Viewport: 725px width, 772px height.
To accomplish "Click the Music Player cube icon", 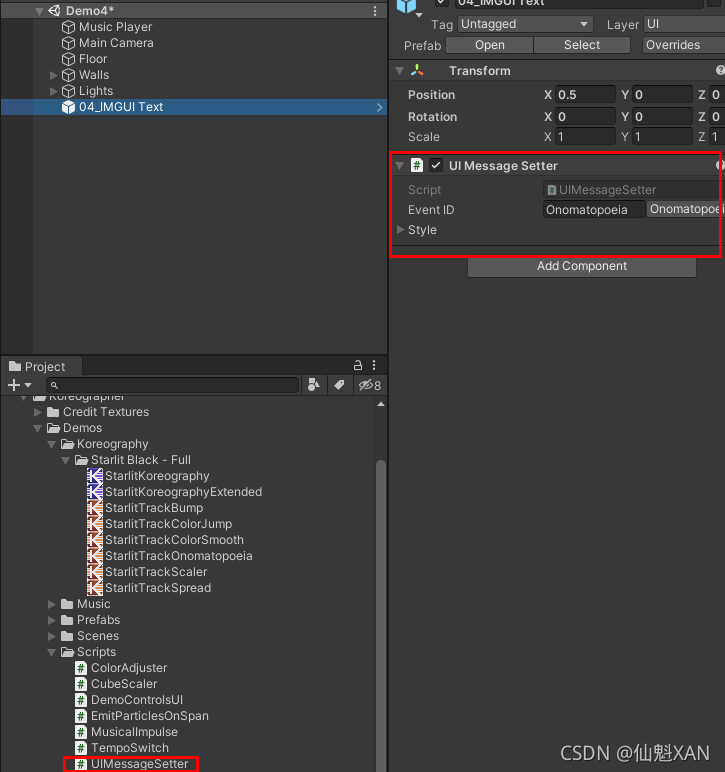I will click(x=68, y=27).
